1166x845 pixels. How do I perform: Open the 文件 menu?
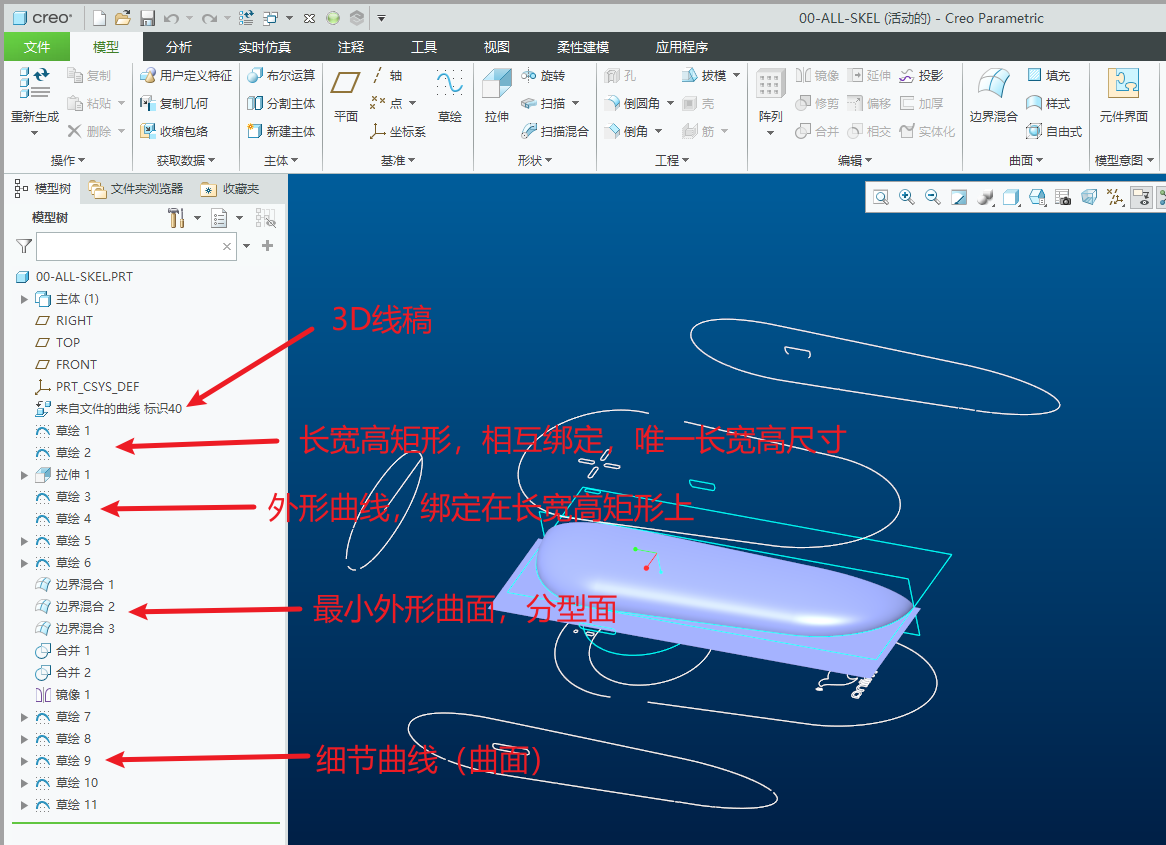37,47
